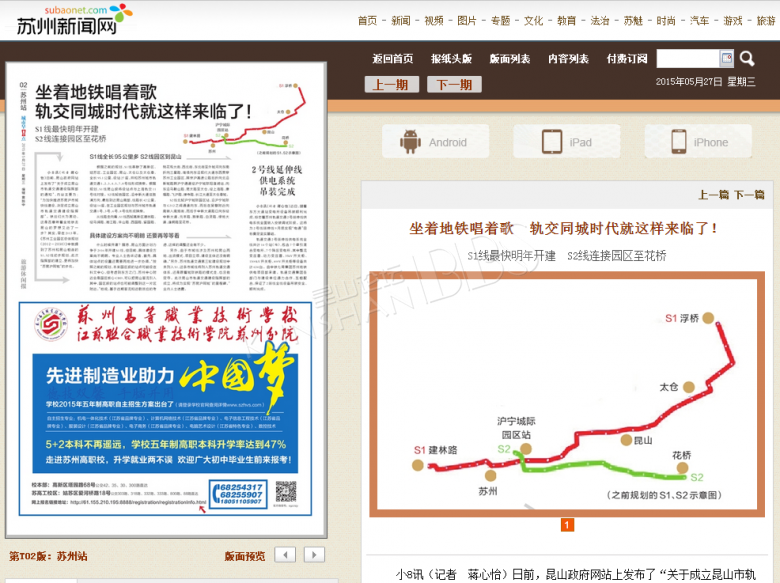Go to the 时尚 section
The image size is (780, 583).
pyautogui.click(x=666, y=21)
